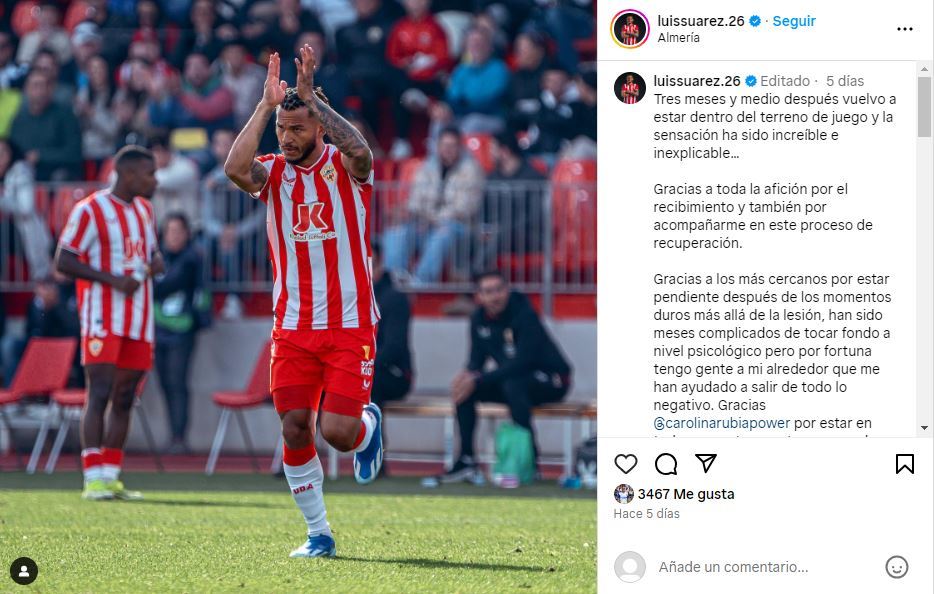This screenshot has height=594, width=934.
Task: Click caption scrollbar thumb
Action: [924, 107]
